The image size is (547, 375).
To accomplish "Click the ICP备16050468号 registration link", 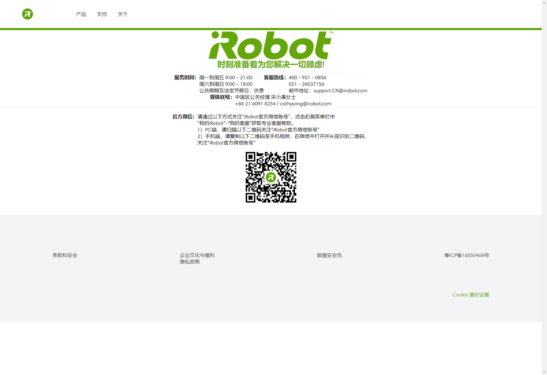I will click(466, 255).
